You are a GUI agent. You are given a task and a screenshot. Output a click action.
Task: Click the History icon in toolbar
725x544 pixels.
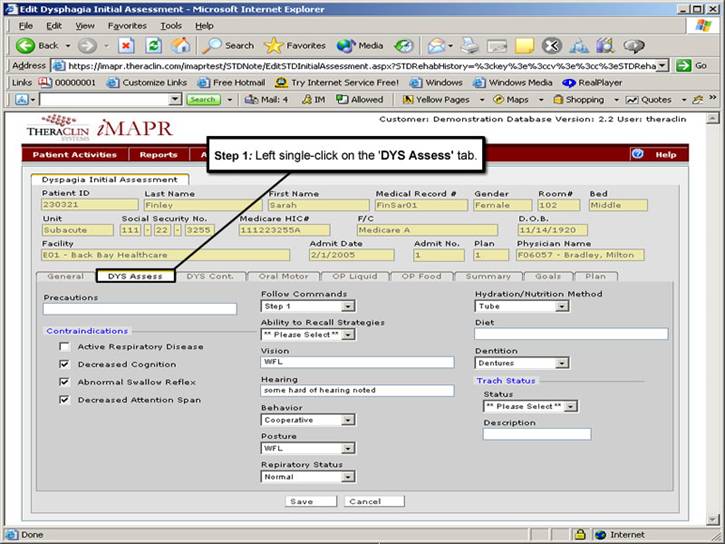[404, 45]
